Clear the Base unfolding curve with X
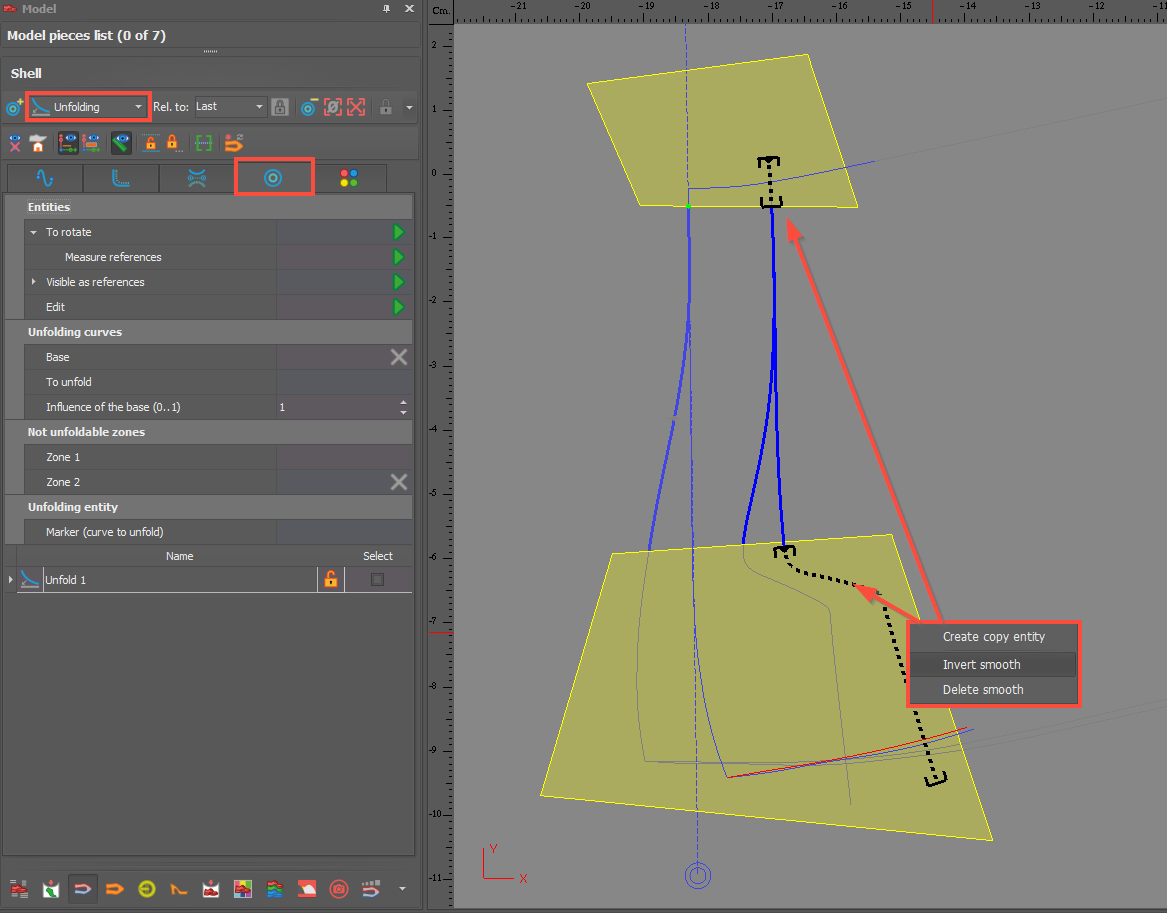1167x913 pixels. pyautogui.click(x=398, y=357)
